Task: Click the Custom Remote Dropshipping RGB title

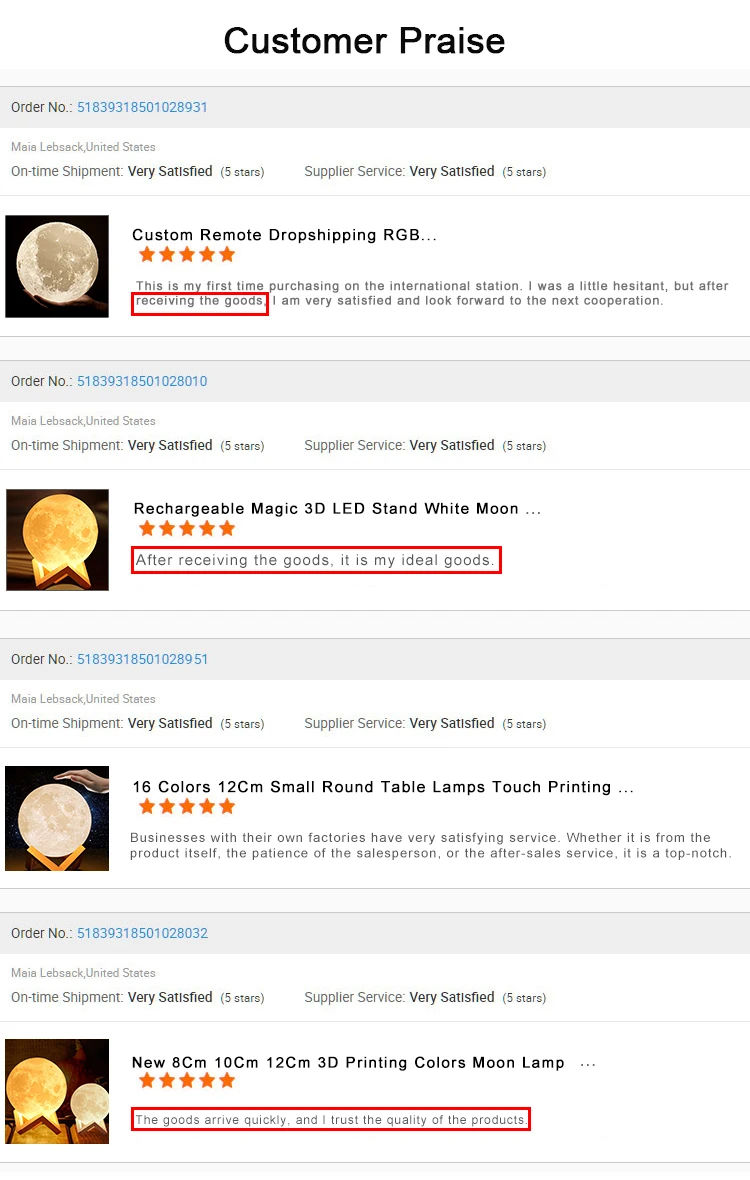Action: tap(284, 235)
